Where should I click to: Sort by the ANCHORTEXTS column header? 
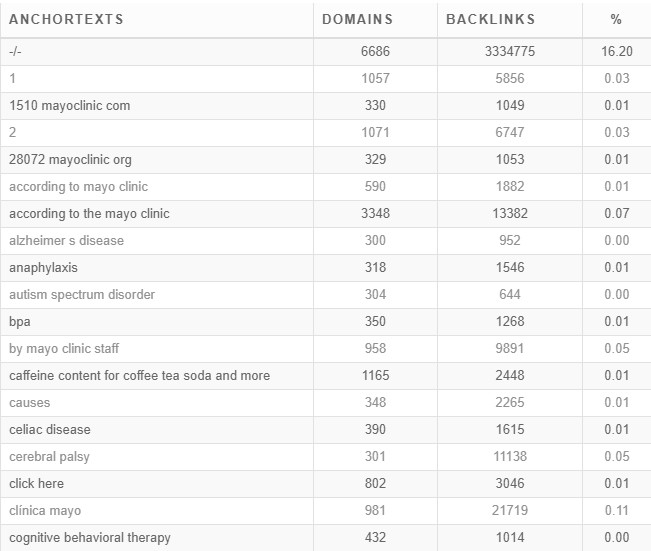coord(66,19)
